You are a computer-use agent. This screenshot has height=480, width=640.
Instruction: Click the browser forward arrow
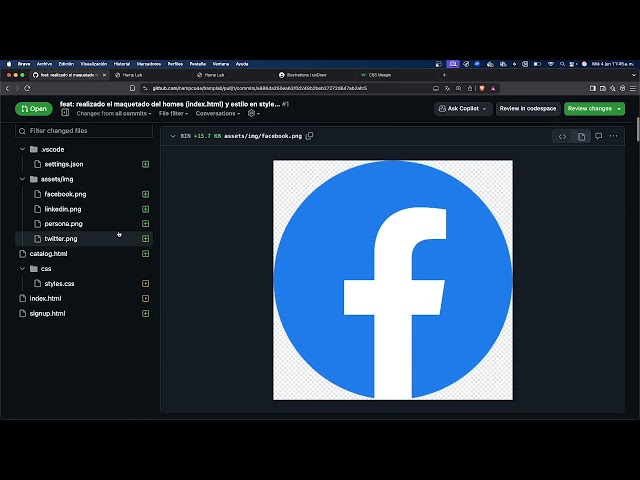tap(17, 88)
